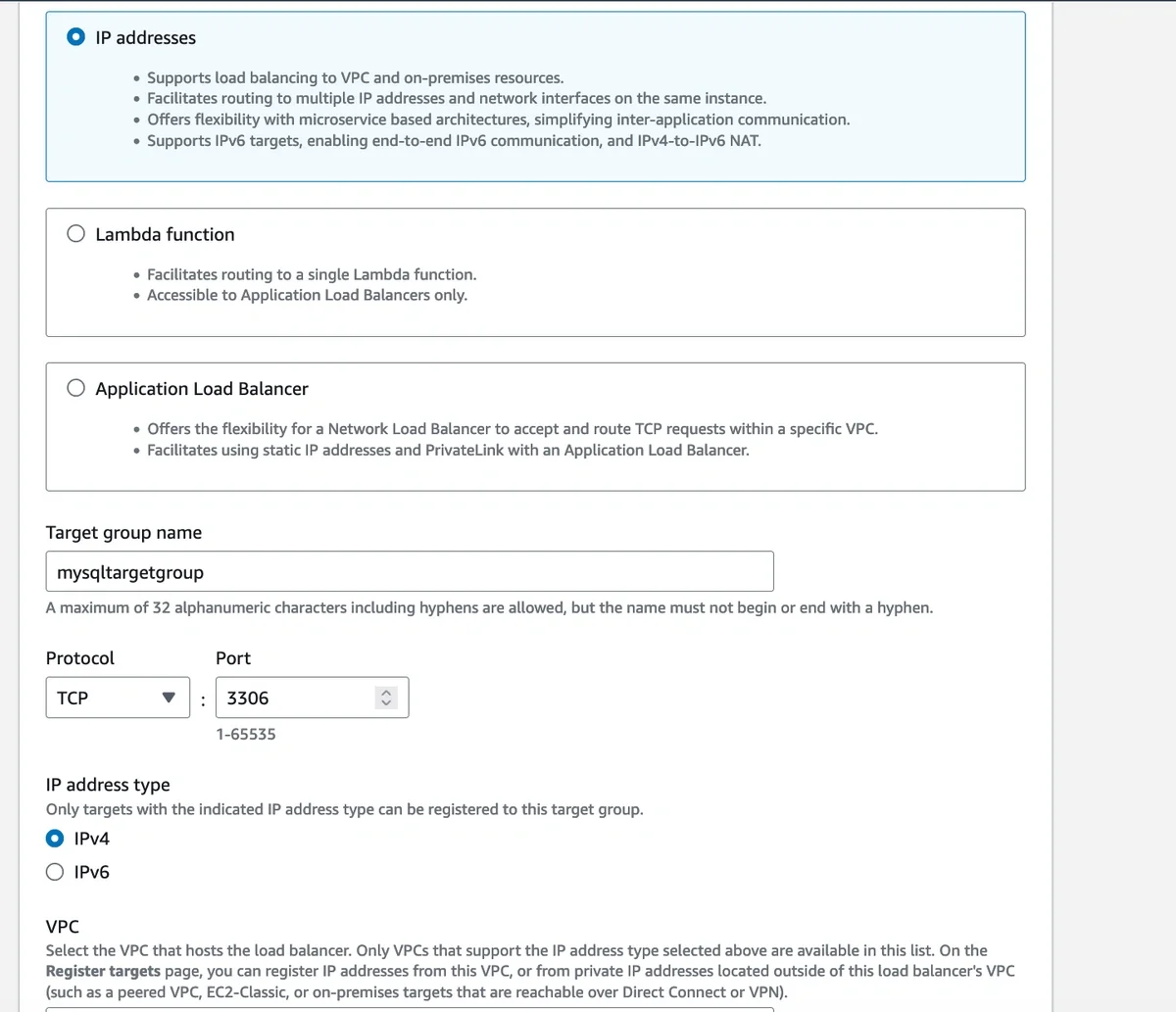
Task: Switch to the IPv6 radio button
Action: 55,872
